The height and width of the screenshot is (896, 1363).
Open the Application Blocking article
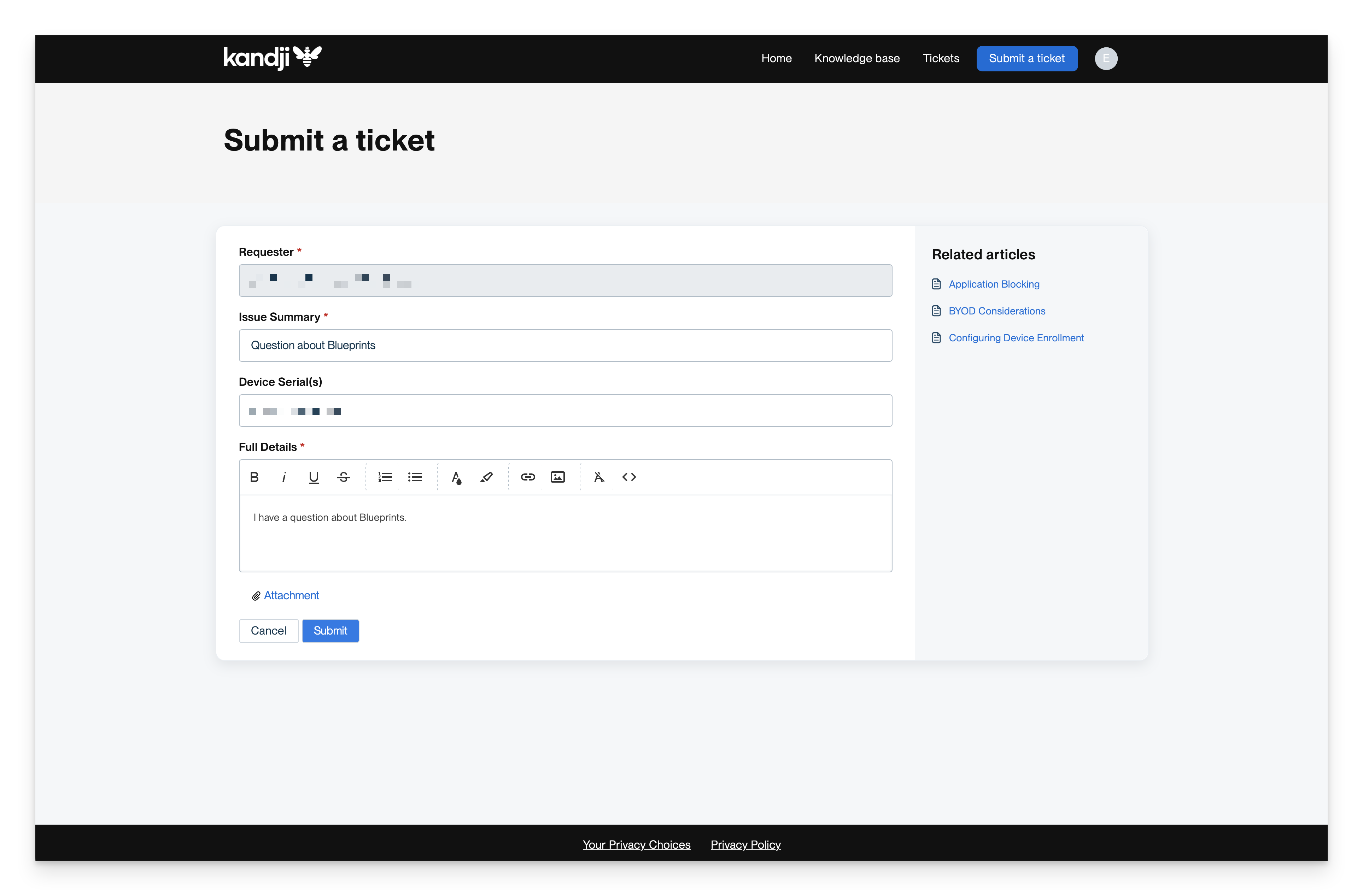point(994,284)
